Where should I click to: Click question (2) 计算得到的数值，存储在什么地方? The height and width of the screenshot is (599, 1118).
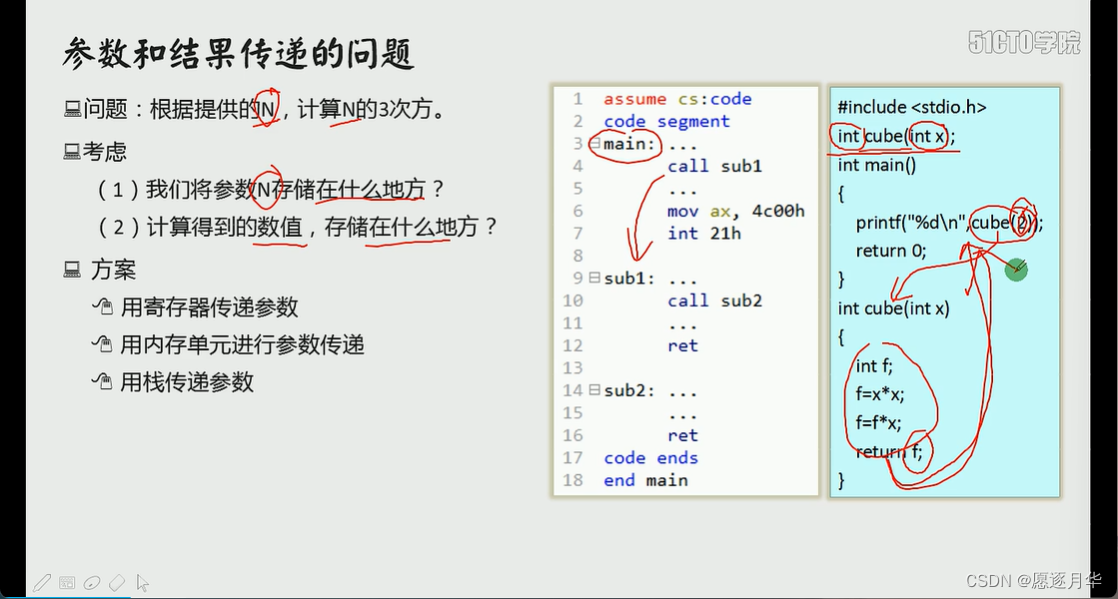click(x=297, y=227)
